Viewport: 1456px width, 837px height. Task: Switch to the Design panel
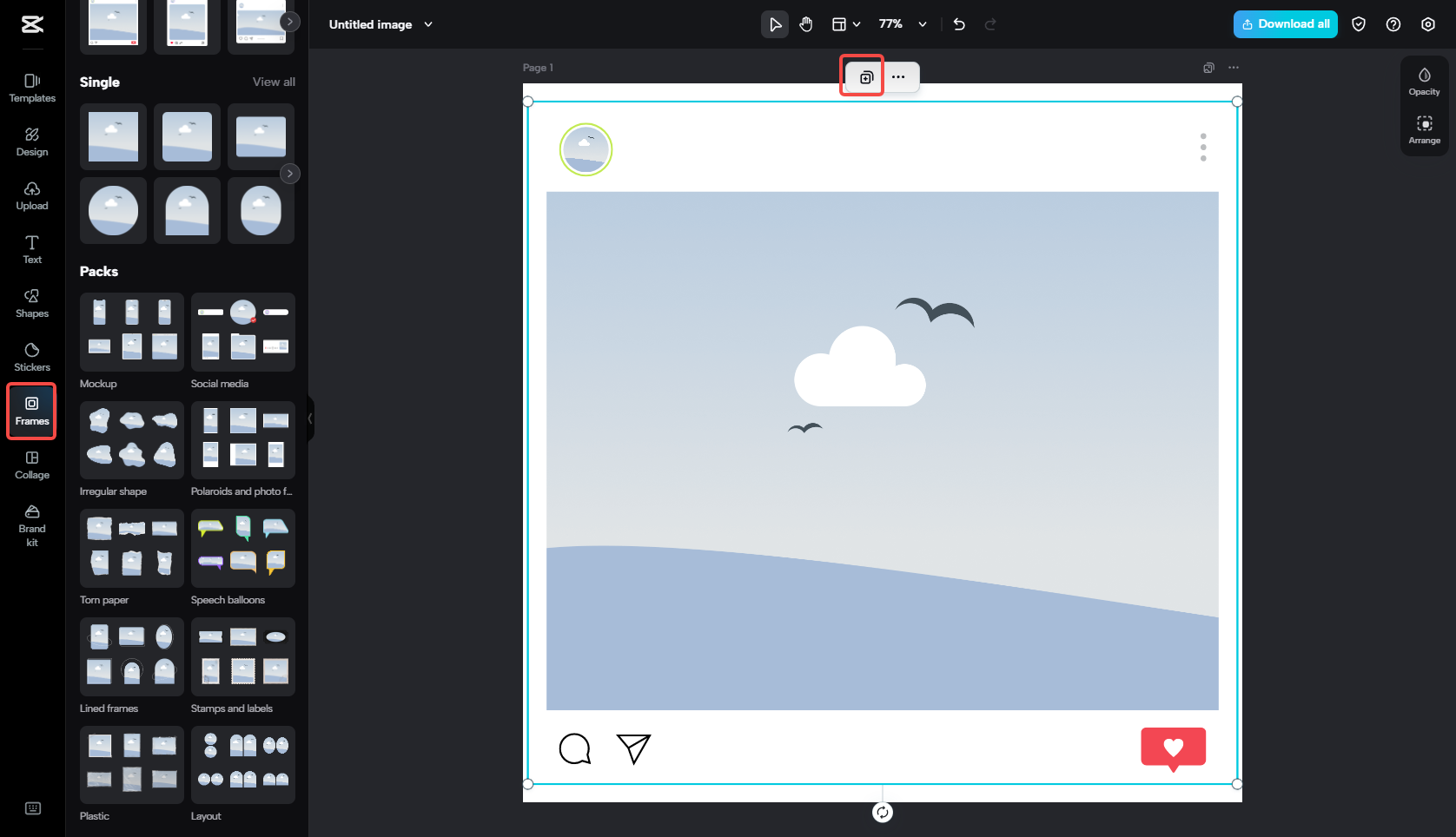click(x=32, y=142)
